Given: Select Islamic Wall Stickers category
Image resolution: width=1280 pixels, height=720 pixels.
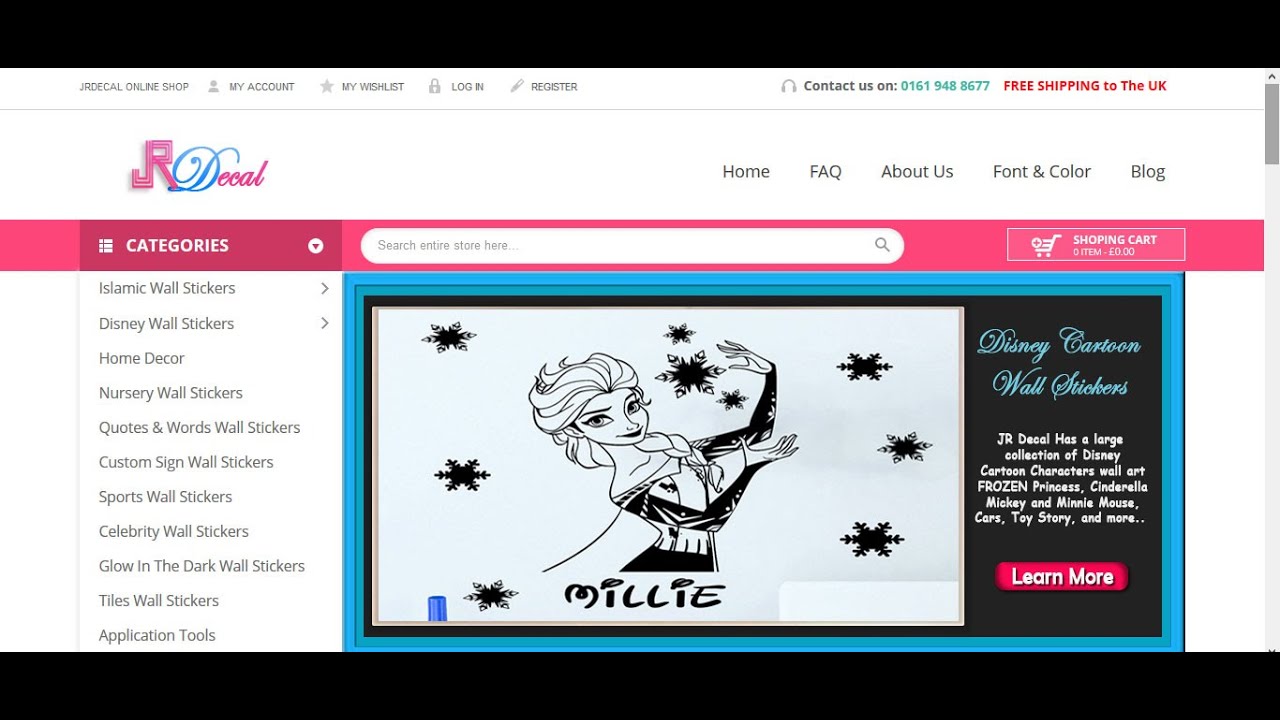Looking at the screenshot, I should pos(167,288).
